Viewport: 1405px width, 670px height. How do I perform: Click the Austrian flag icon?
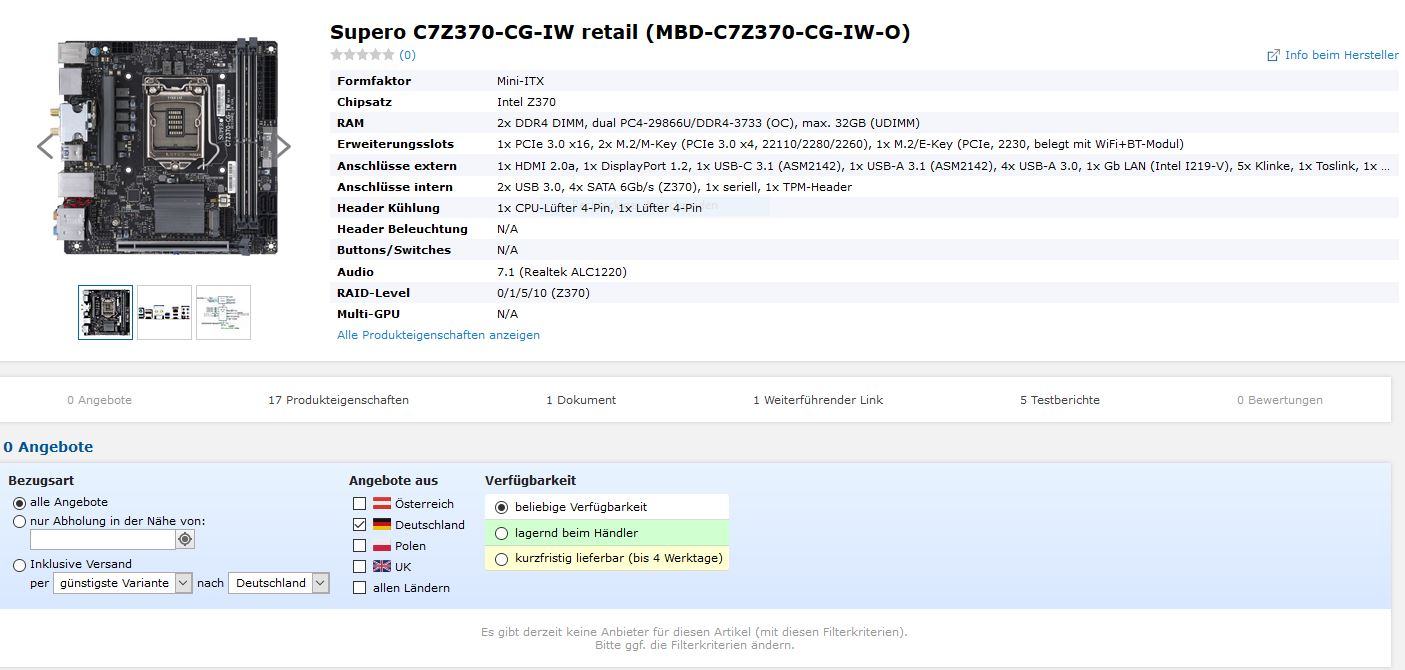[382, 504]
